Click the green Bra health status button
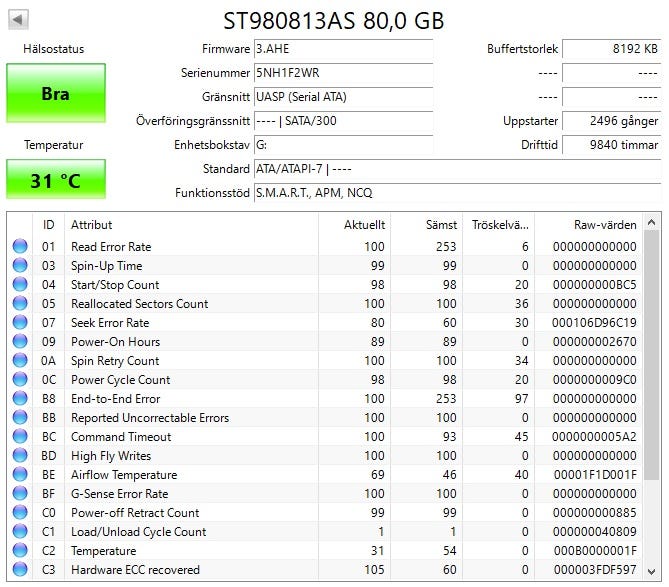 click(x=55, y=93)
